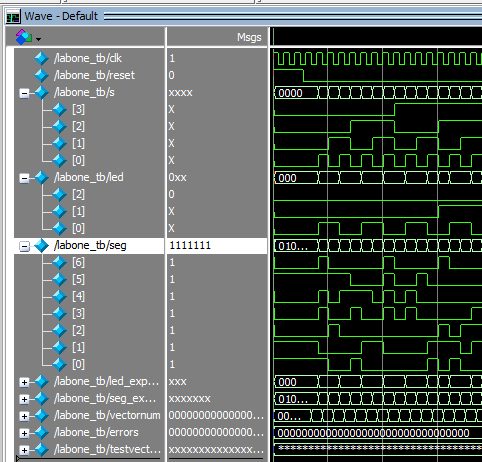This screenshot has width=482, height=462.
Task: Select the /labone_tb/led signal name
Action: (89, 177)
